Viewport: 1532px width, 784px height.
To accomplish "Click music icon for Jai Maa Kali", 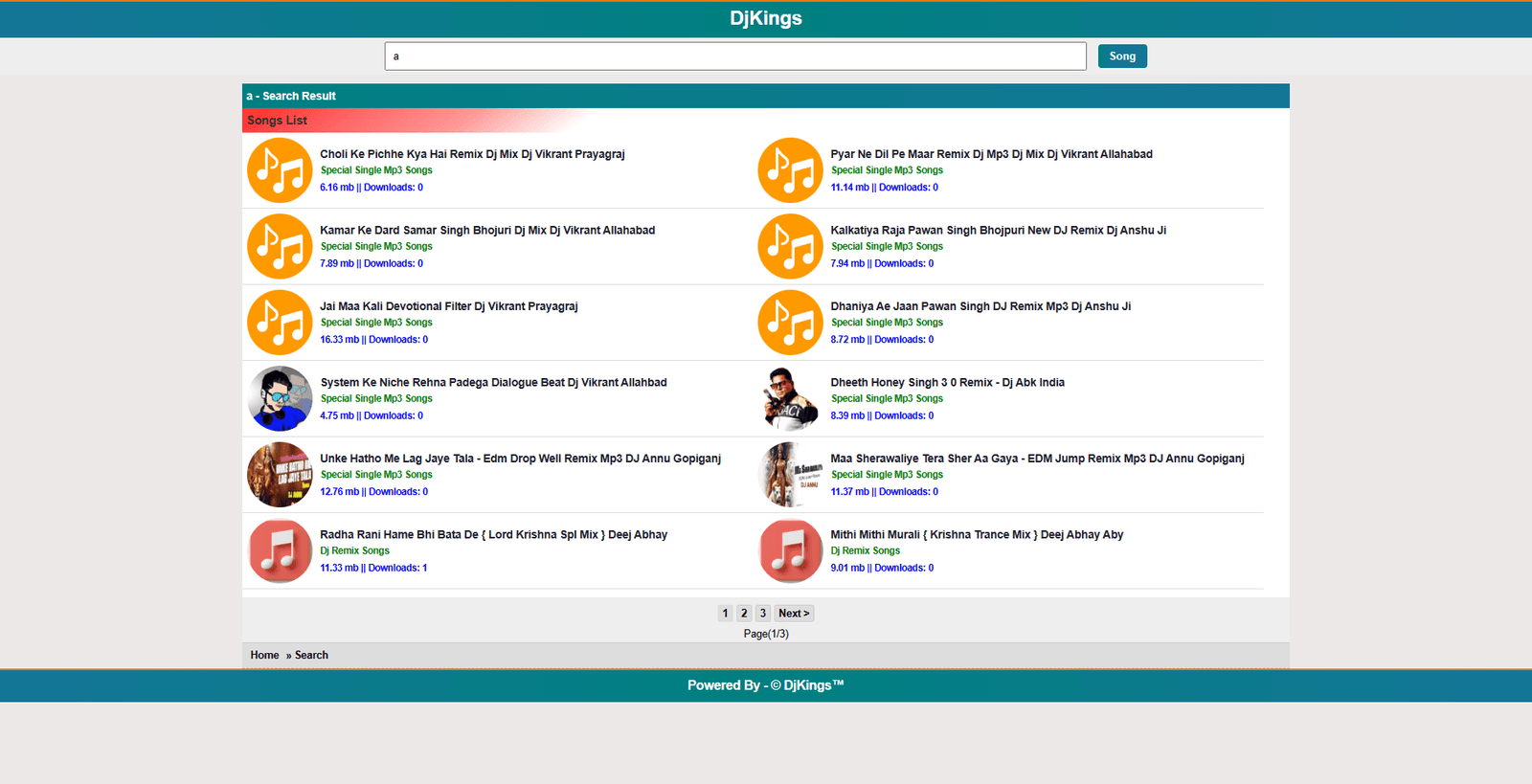I will tap(280, 323).
